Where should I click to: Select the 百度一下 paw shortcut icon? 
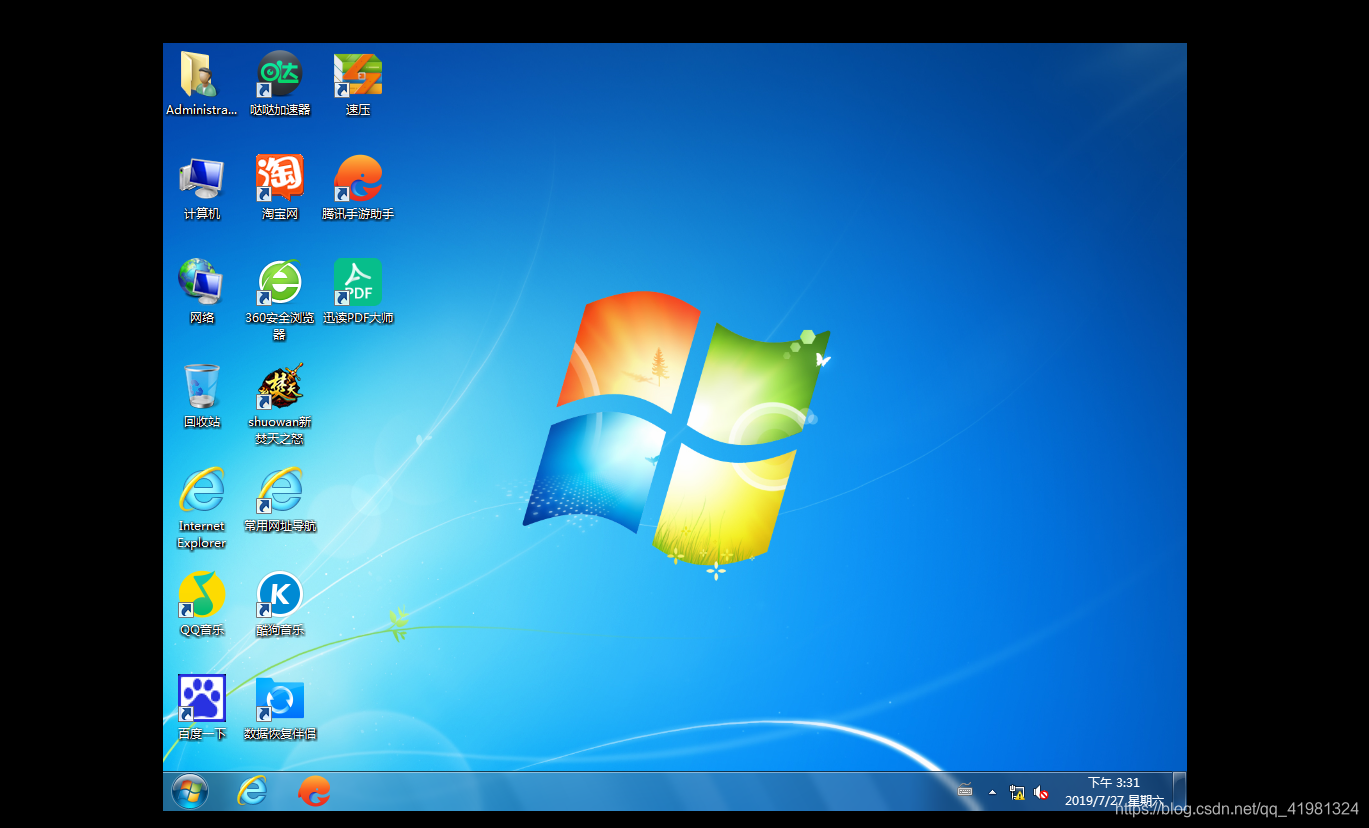click(201, 708)
